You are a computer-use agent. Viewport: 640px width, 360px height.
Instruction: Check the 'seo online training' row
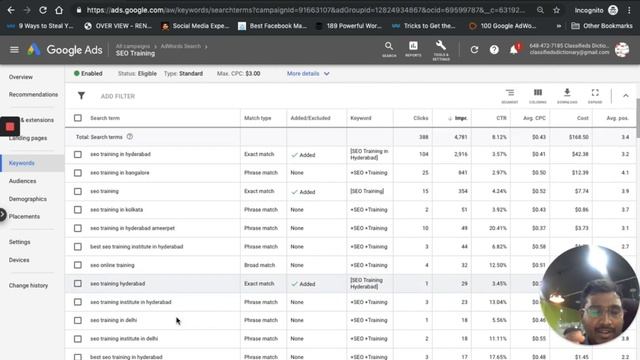[x=78, y=265]
